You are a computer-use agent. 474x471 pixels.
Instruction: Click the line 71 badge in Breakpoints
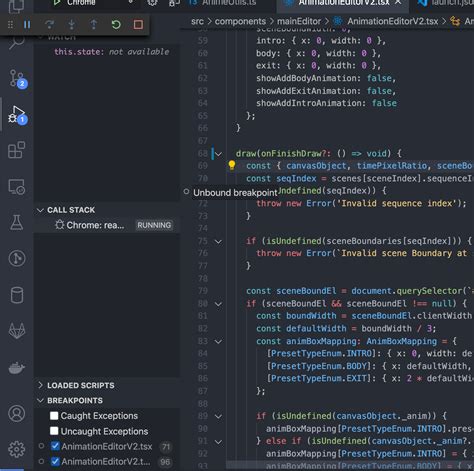166,446
